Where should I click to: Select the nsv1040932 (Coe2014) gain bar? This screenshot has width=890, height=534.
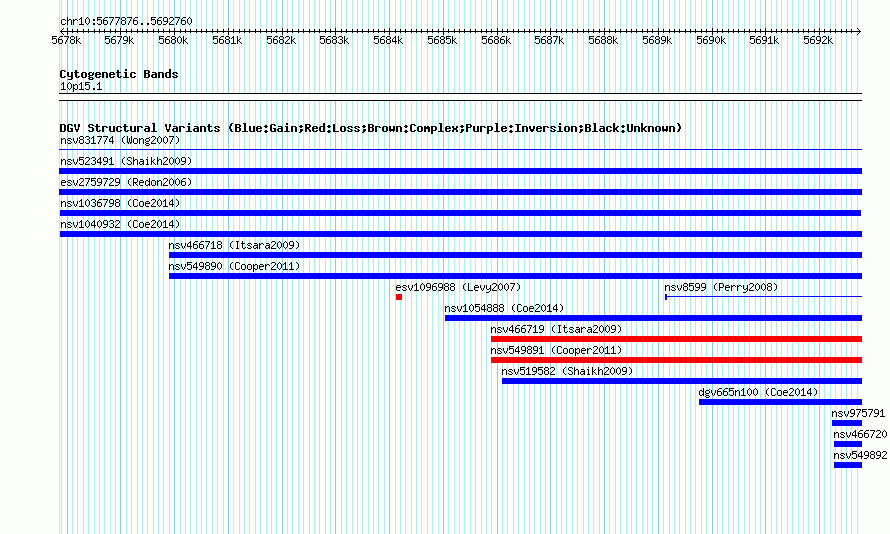tap(460, 234)
